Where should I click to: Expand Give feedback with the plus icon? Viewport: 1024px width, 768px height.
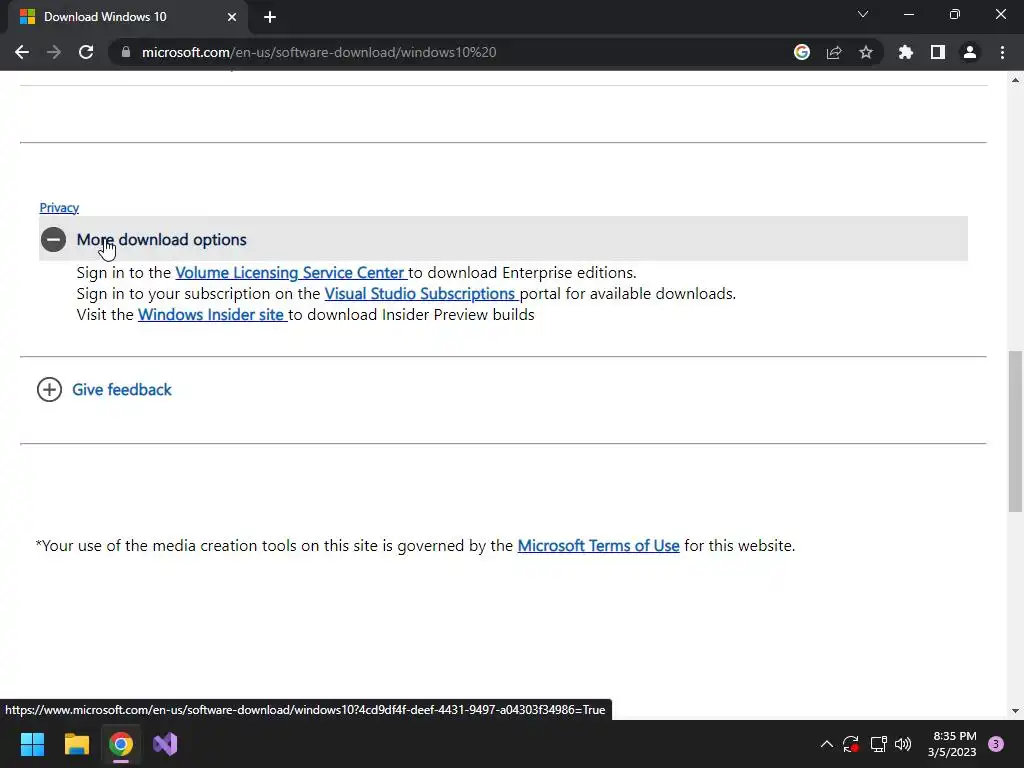(x=50, y=390)
